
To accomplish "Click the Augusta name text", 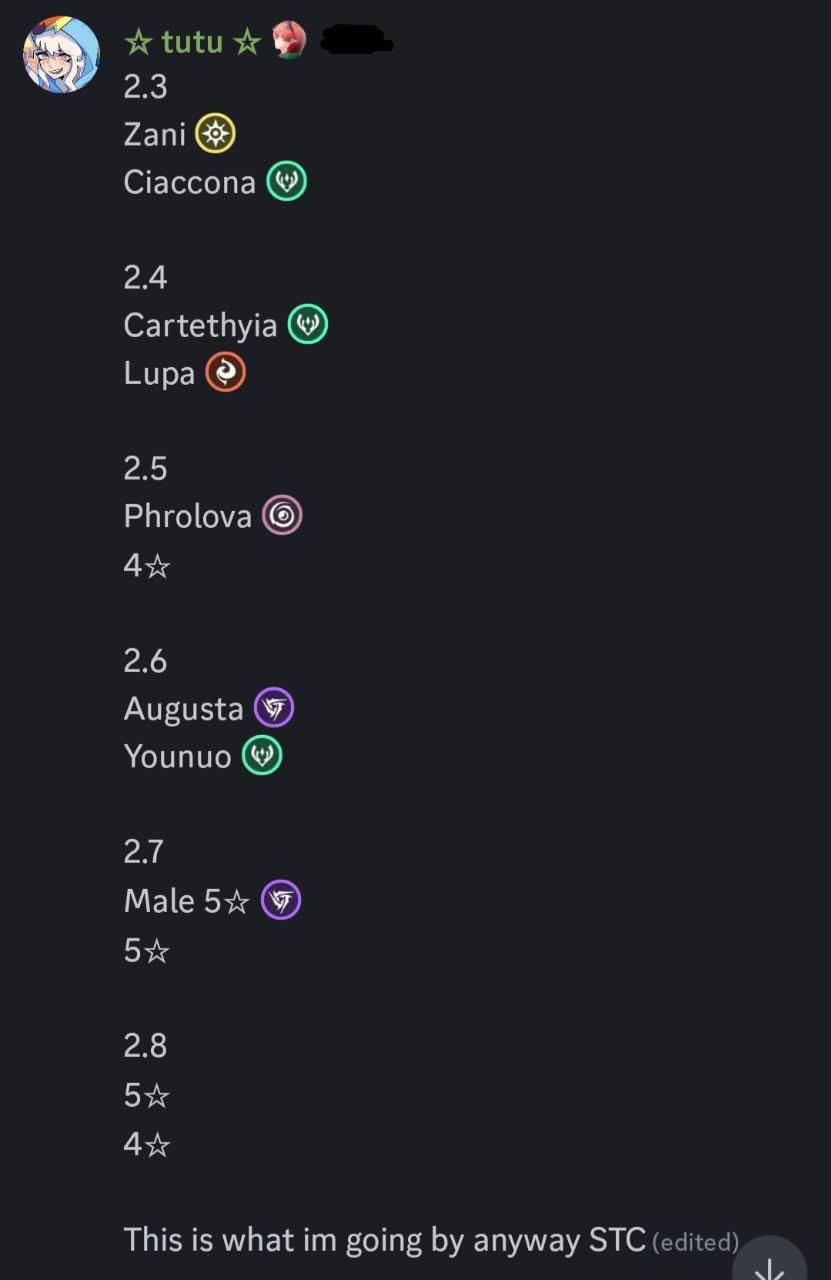I will click(x=183, y=709).
